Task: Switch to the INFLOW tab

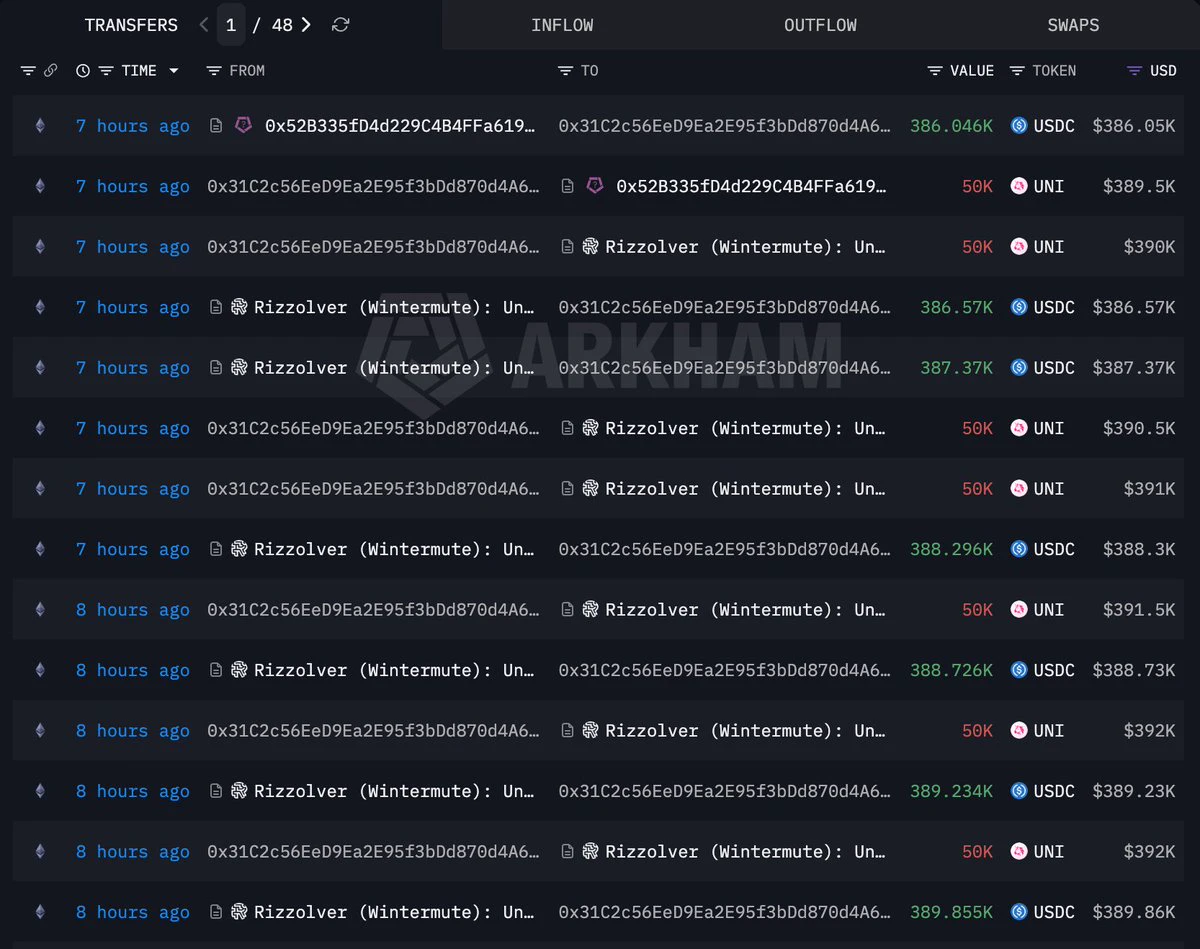Action: point(562,25)
